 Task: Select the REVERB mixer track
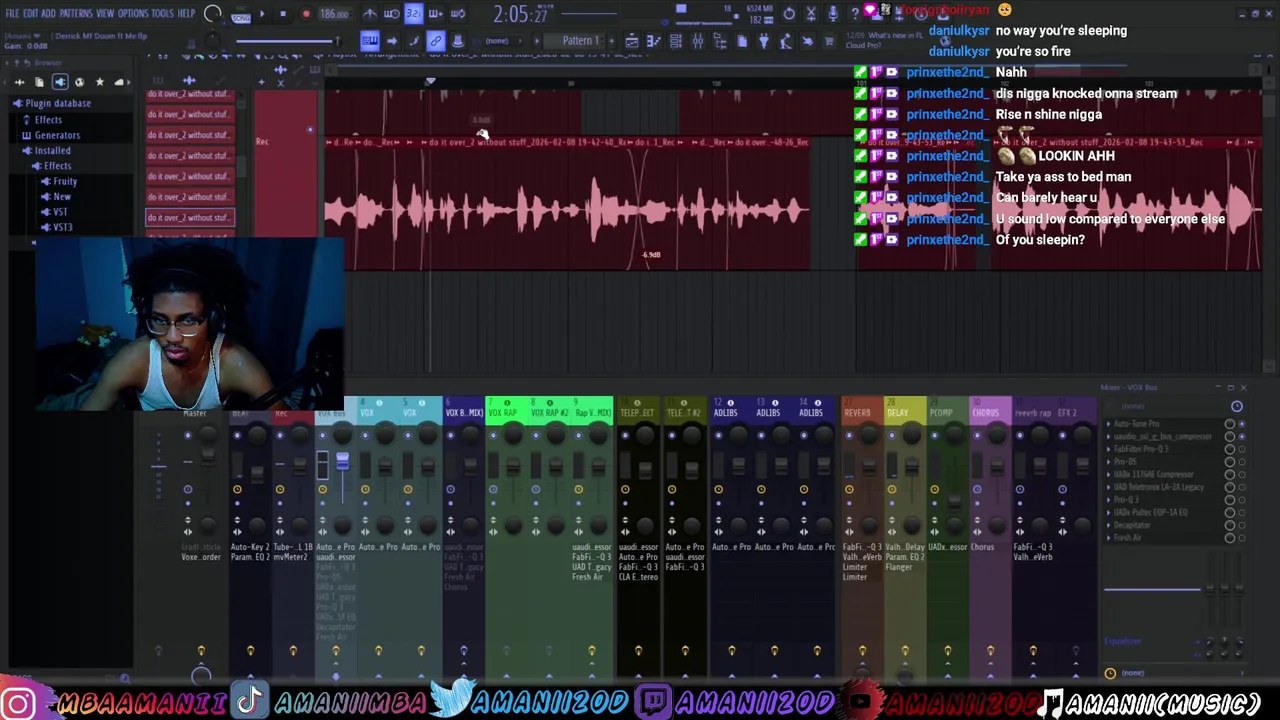[x=857, y=412]
